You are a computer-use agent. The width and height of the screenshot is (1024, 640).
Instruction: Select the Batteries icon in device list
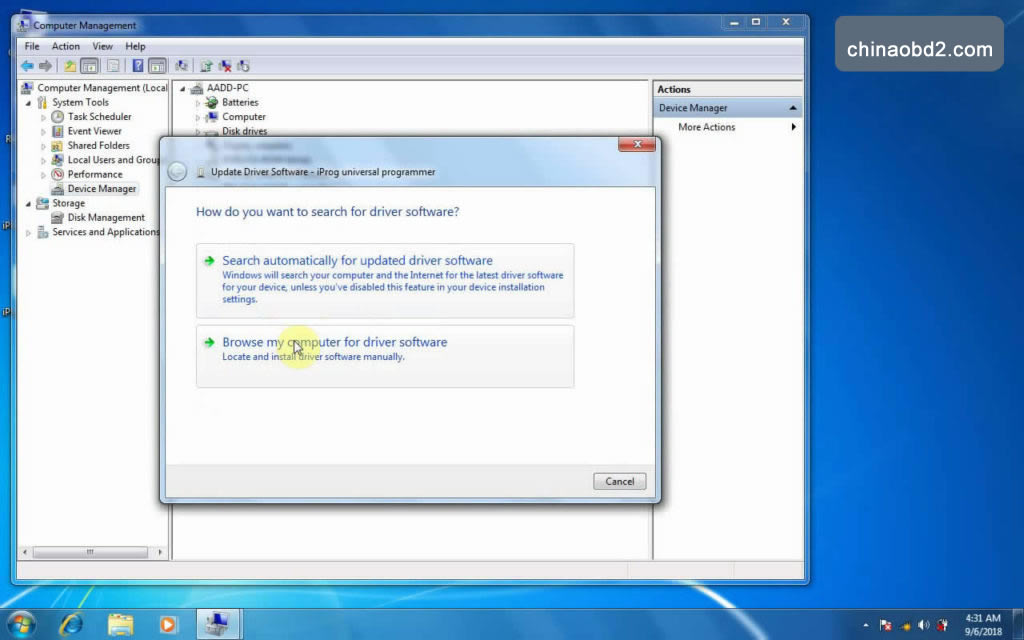[x=212, y=102]
